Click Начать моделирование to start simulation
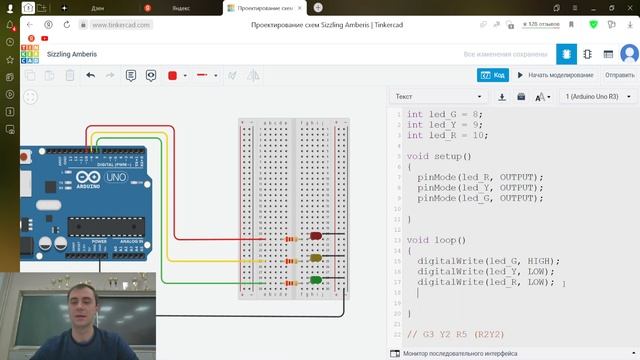Viewport: 640px width, 360px height. coord(555,75)
